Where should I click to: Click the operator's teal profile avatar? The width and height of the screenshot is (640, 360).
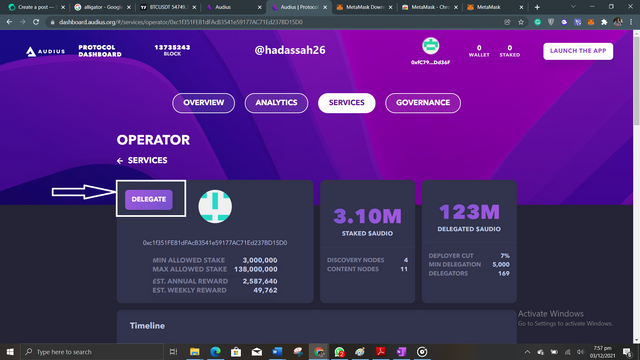tap(215, 206)
